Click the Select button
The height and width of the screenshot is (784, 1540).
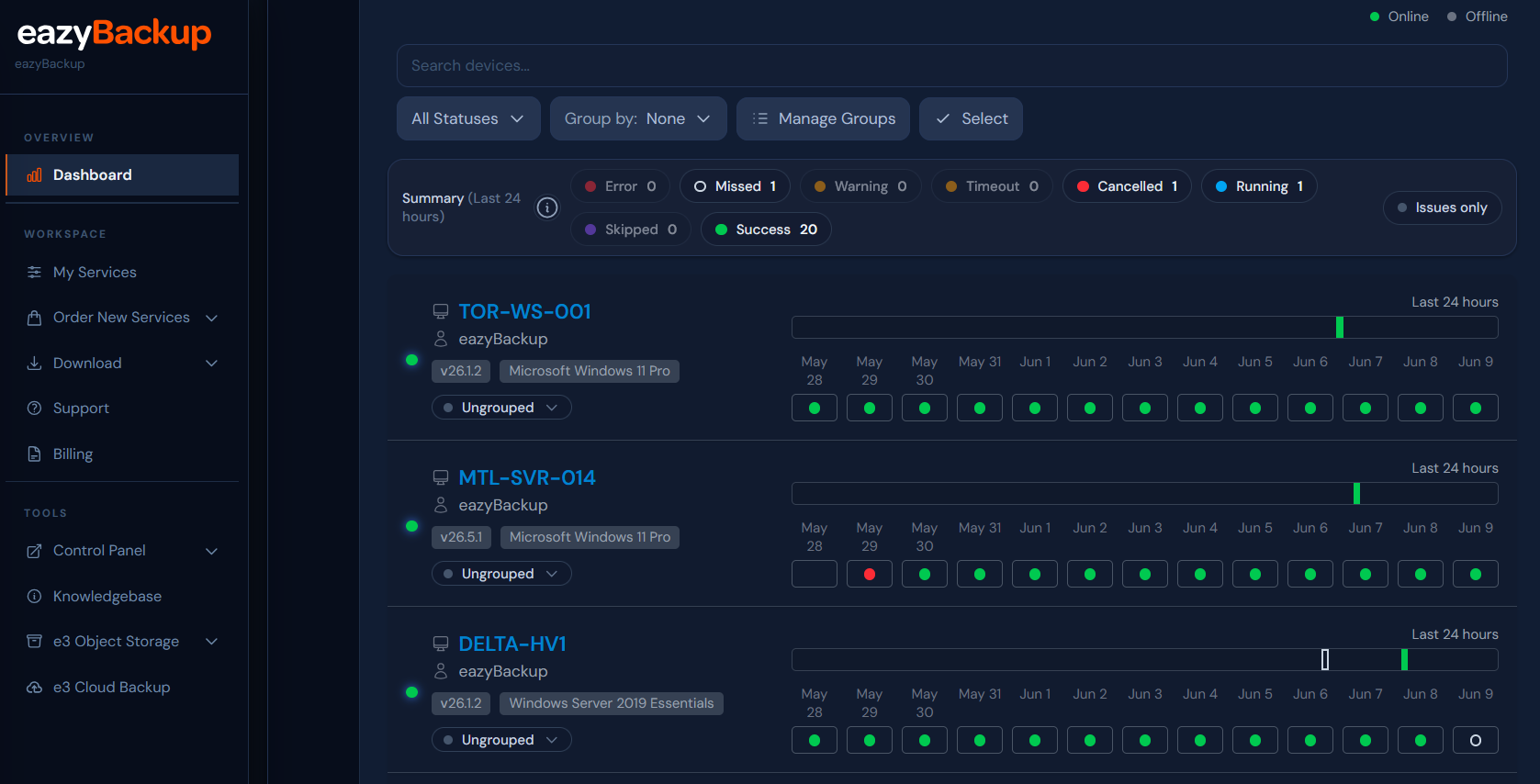(971, 118)
